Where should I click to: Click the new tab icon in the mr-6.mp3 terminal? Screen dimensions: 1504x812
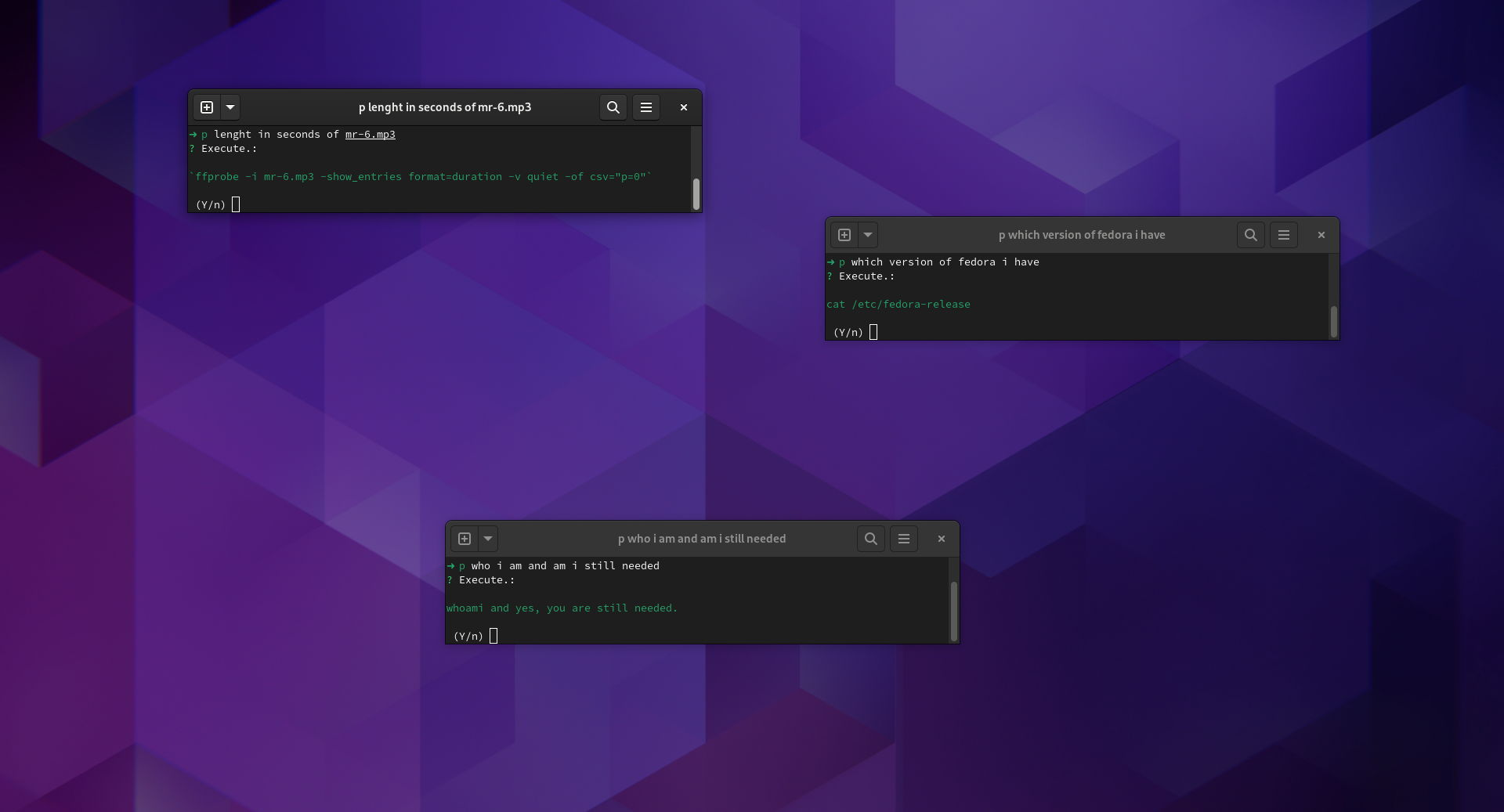(206, 107)
